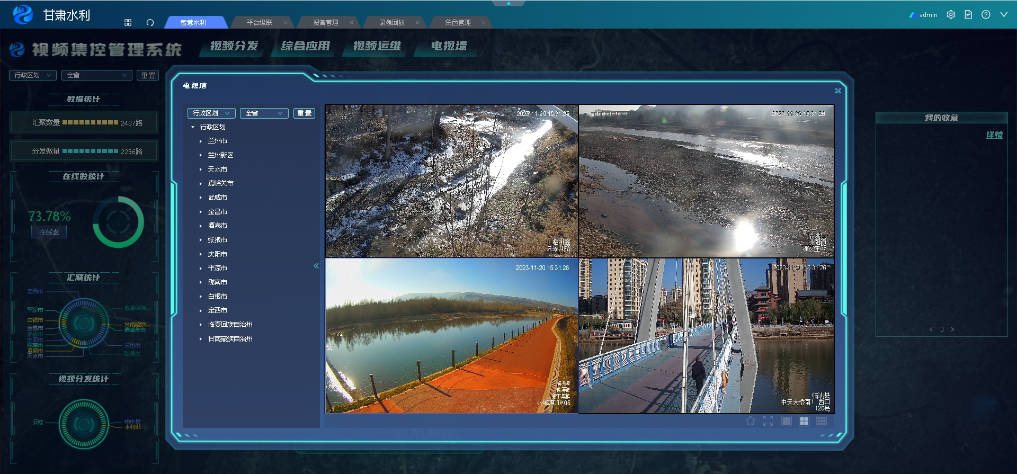The image size is (1017, 474).
Task: Switch to the four-pane video layout
Action: tap(804, 421)
